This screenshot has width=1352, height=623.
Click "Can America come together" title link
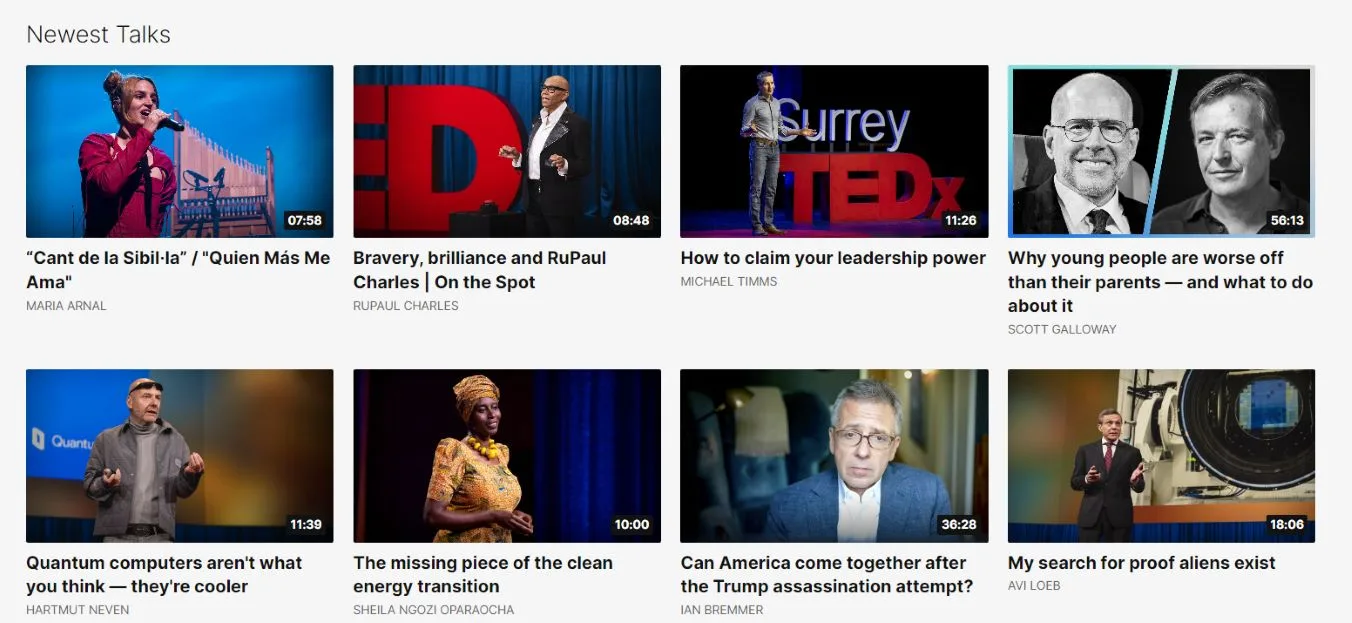[827, 575]
